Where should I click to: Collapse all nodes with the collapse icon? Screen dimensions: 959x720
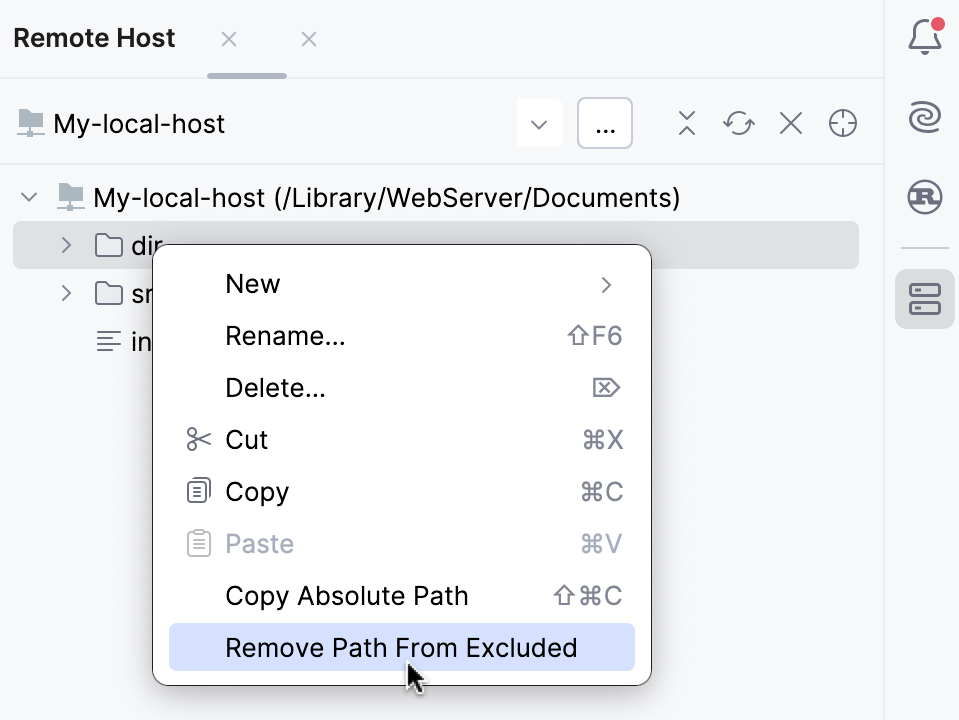(686, 123)
